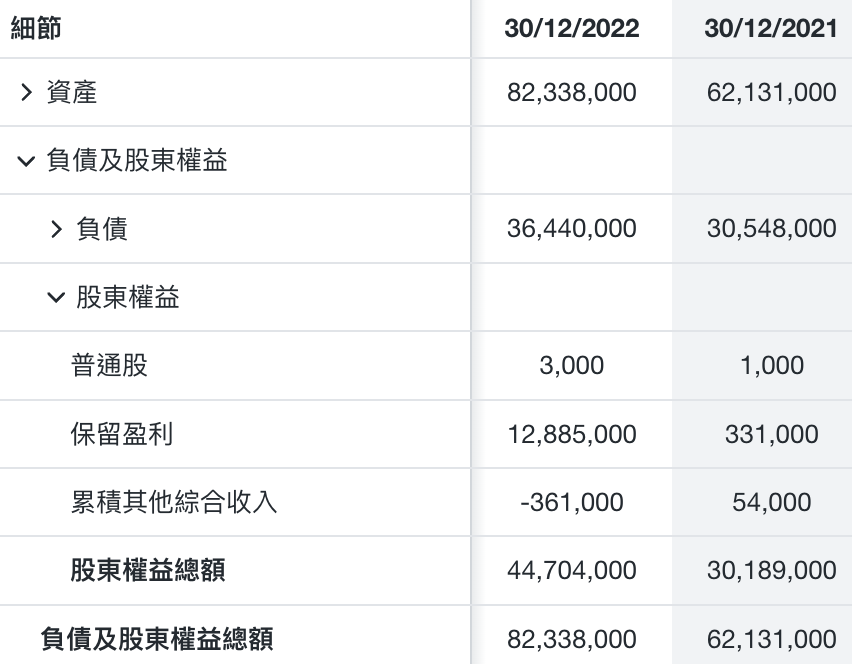Expand the 負債 row chevron
The width and height of the screenshot is (852, 664).
[x=56, y=229]
